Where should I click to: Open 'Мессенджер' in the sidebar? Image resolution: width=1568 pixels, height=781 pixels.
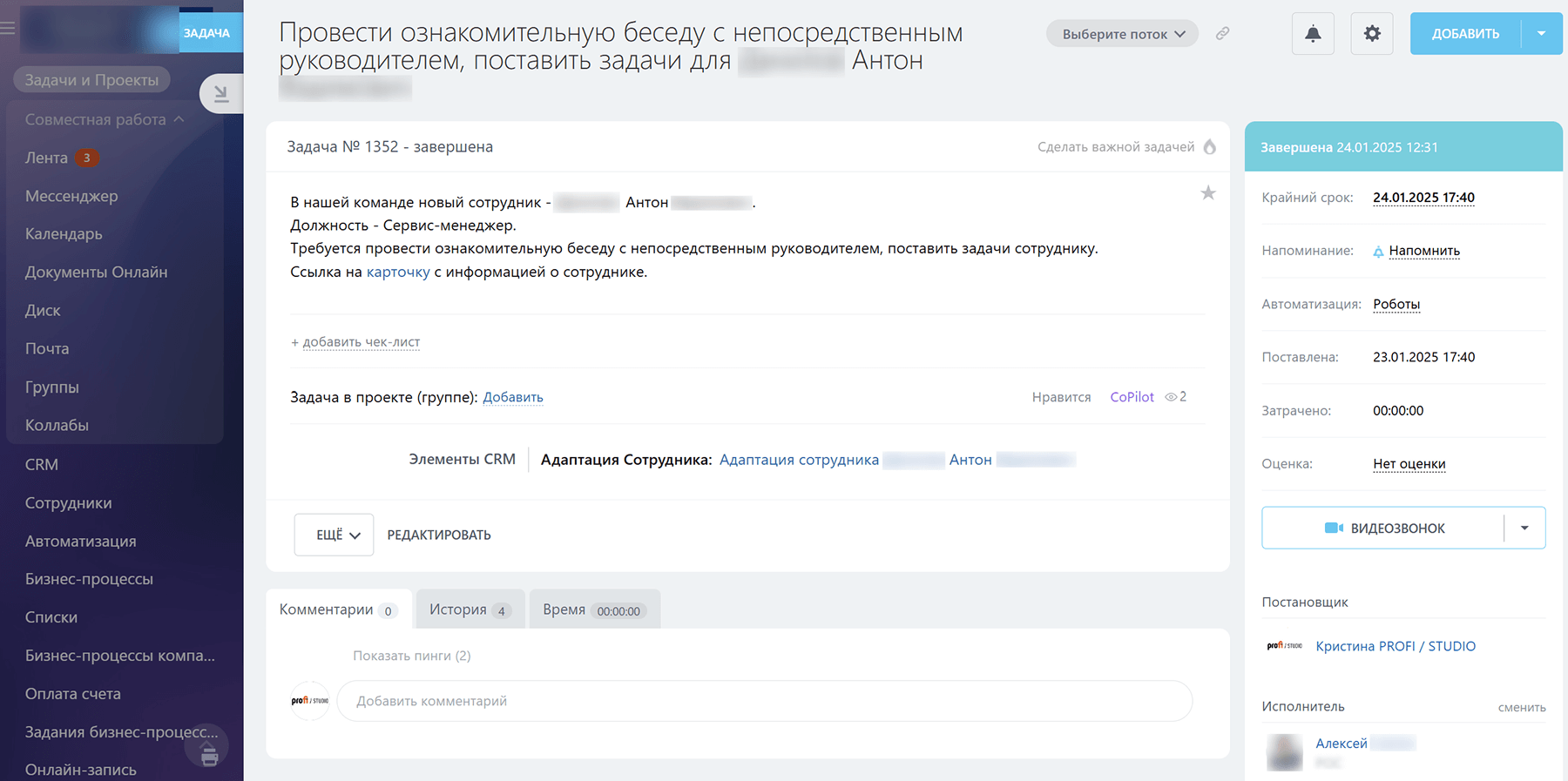coord(71,196)
